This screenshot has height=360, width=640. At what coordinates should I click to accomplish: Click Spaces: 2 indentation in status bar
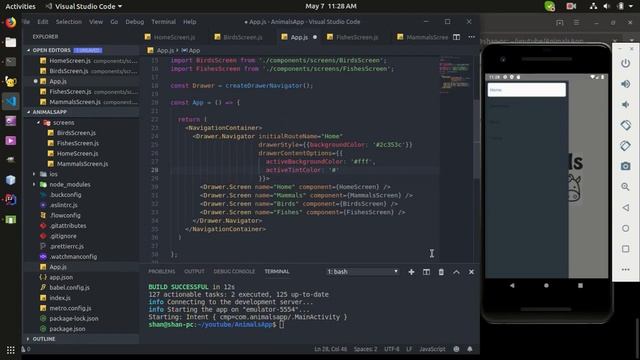tap(366, 349)
